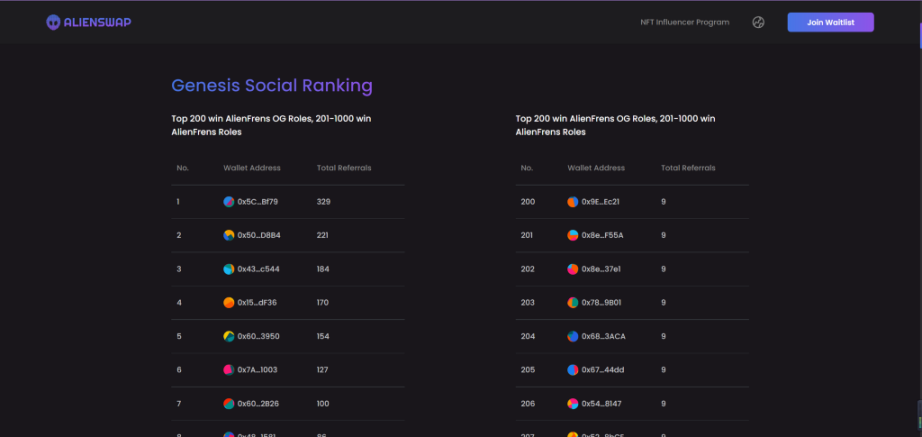Click avatar icon for wallet 0x78...9801
Viewport: 922px width, 437px height.
tap(573, 303)
